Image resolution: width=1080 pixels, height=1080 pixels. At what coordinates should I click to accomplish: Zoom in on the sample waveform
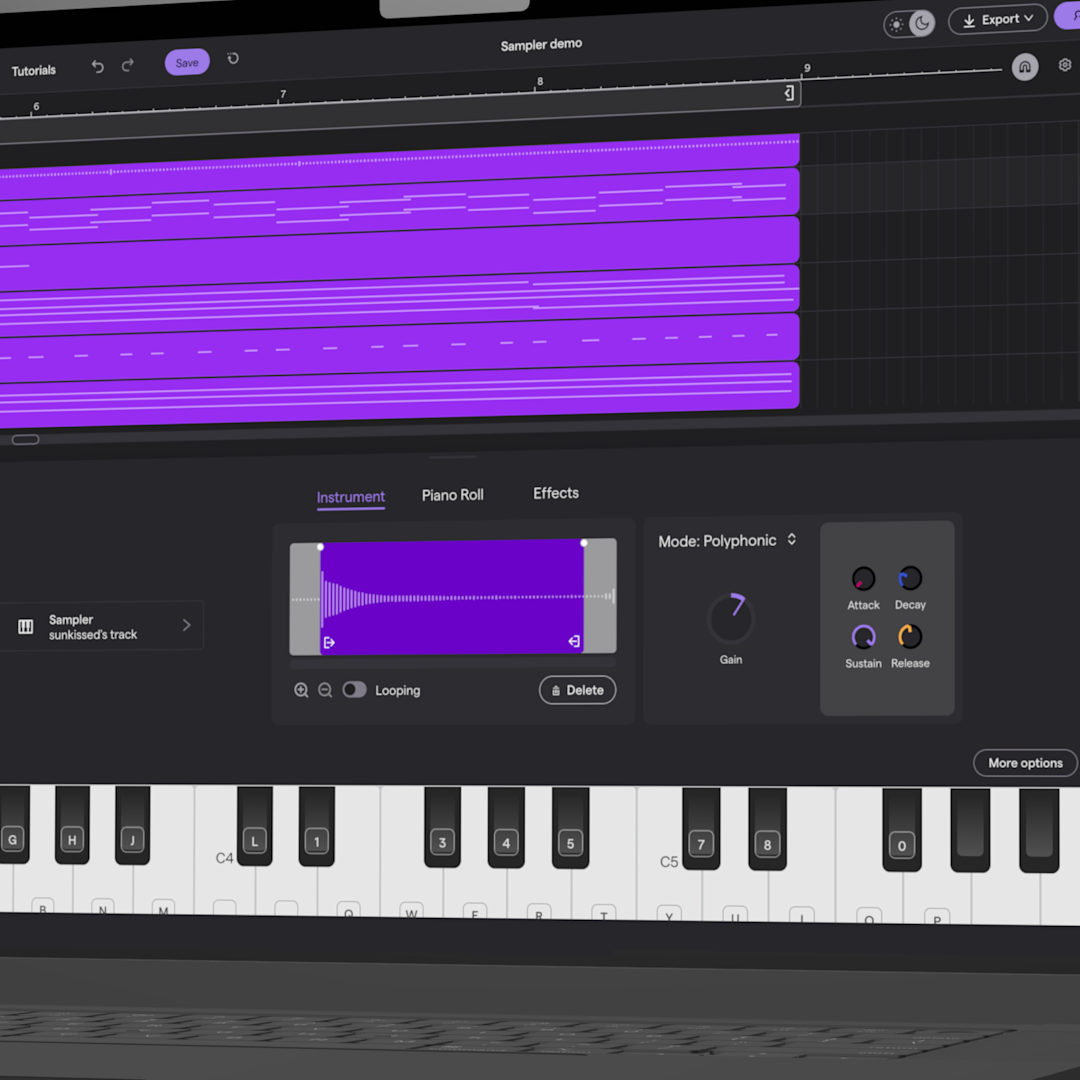point(301,690)
